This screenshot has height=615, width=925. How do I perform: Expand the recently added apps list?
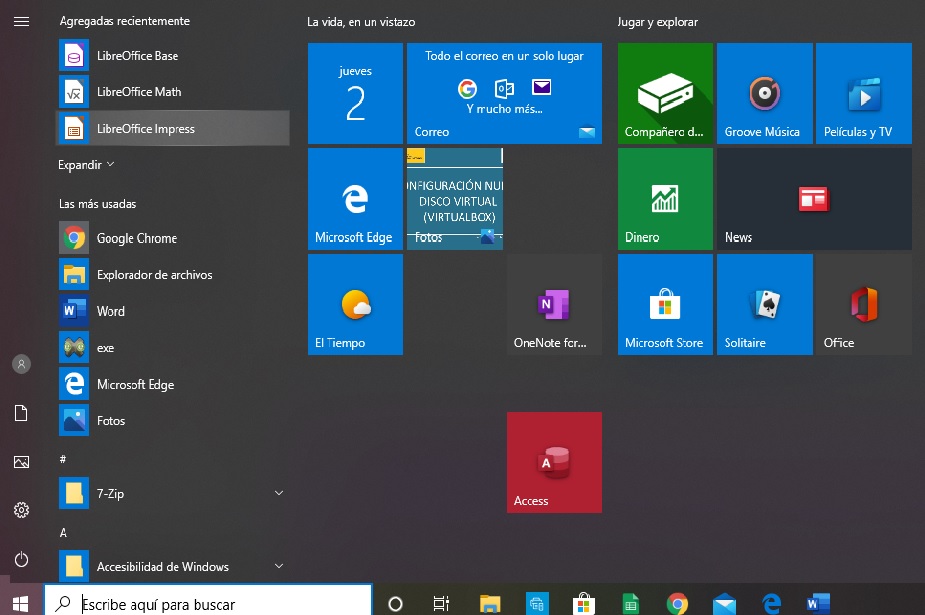coord(86,165)
